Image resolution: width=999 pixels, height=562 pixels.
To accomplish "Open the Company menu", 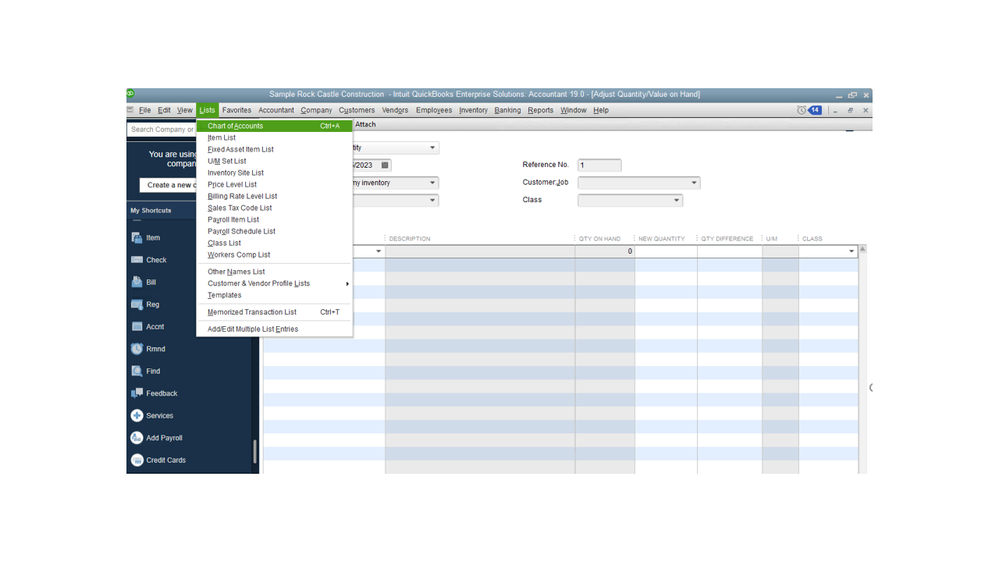I will click(x=316, y=110).
